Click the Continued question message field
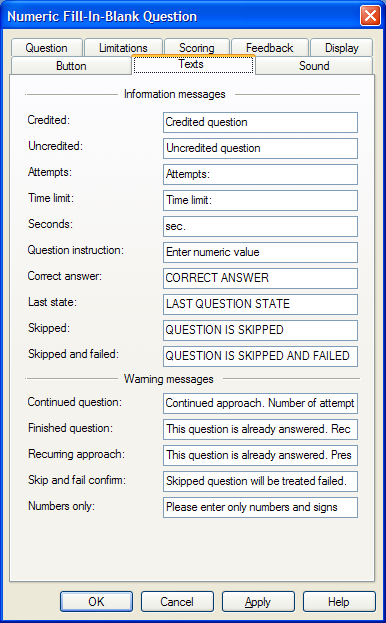386x623 pixels. coord(260,403)
